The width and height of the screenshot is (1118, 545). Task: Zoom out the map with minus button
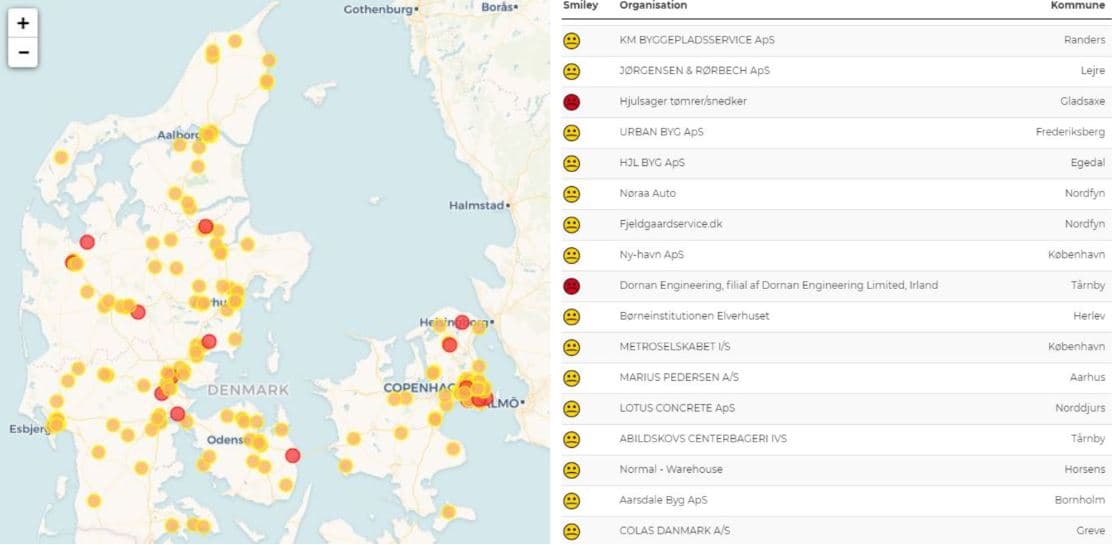[23, 53]
